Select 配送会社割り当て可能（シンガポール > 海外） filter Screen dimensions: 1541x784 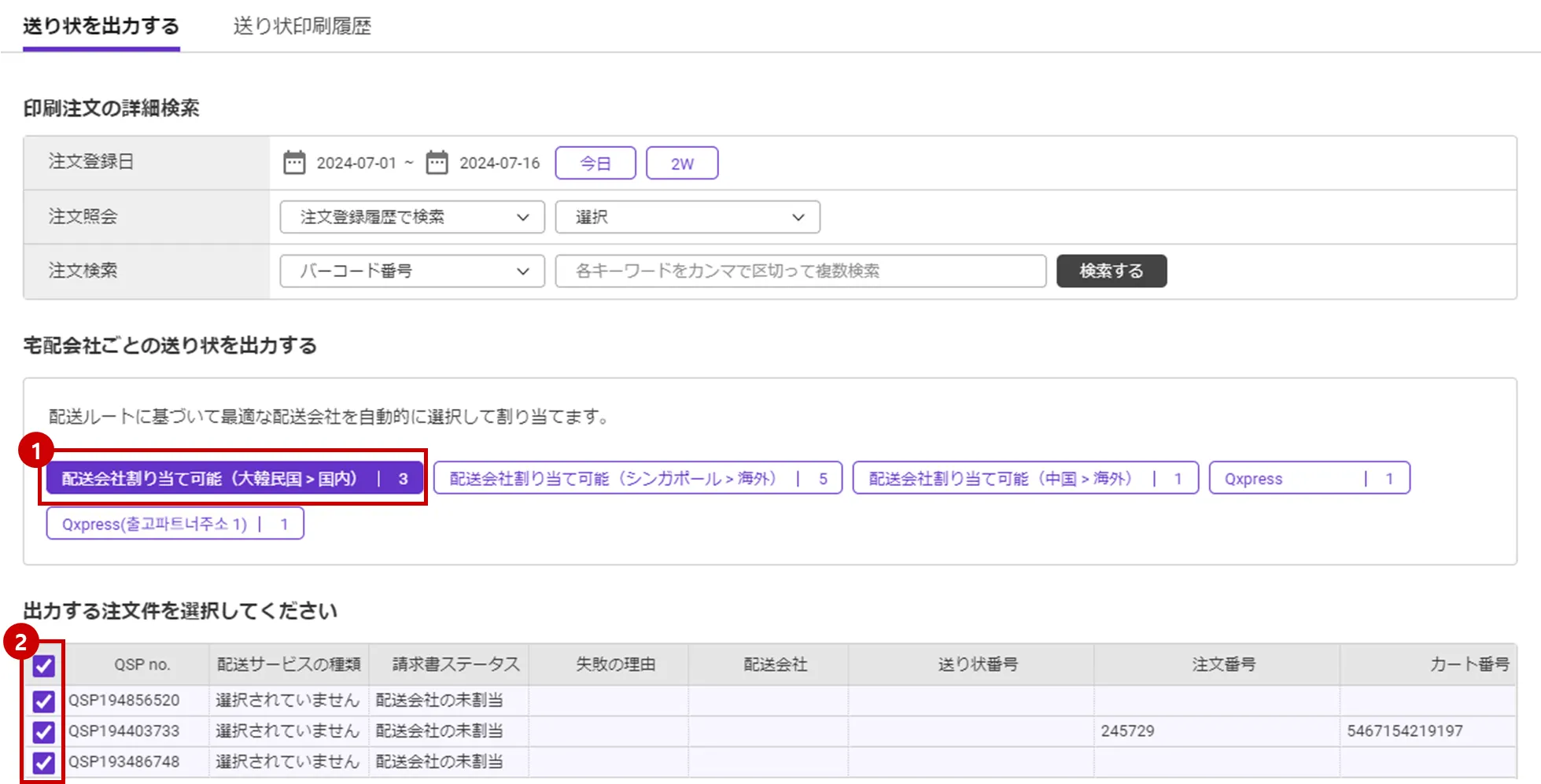(x=638, y=478)
